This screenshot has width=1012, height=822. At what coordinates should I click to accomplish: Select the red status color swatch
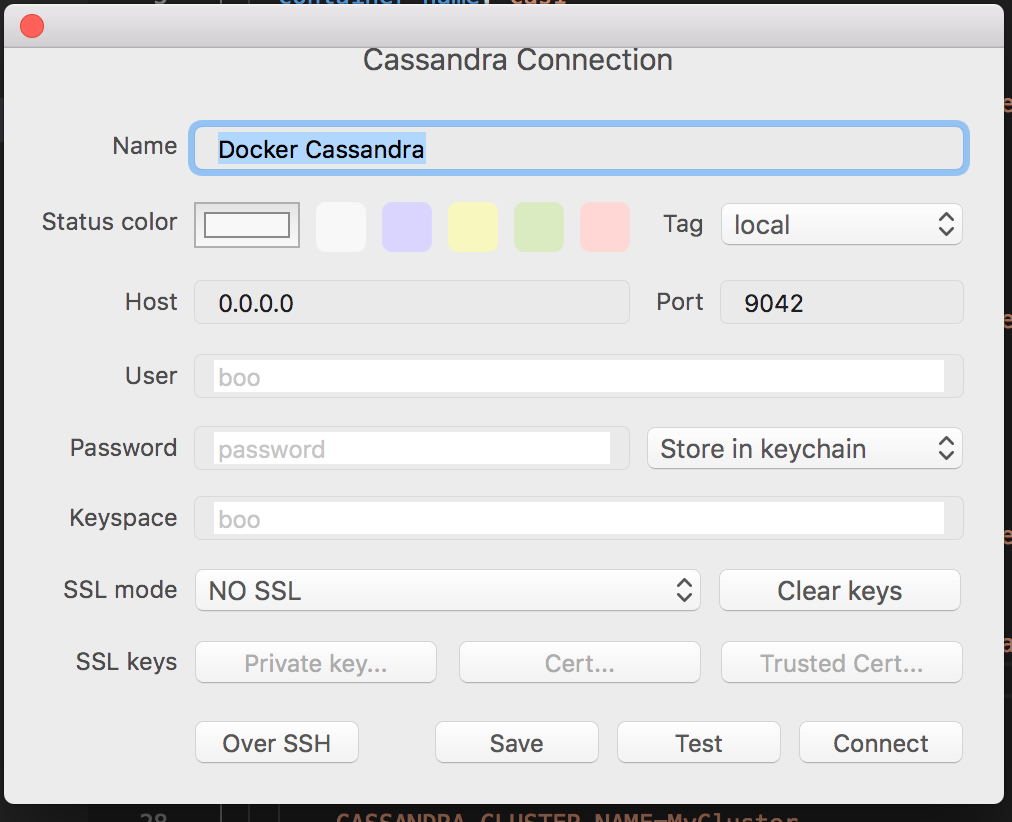pos(605,226)
